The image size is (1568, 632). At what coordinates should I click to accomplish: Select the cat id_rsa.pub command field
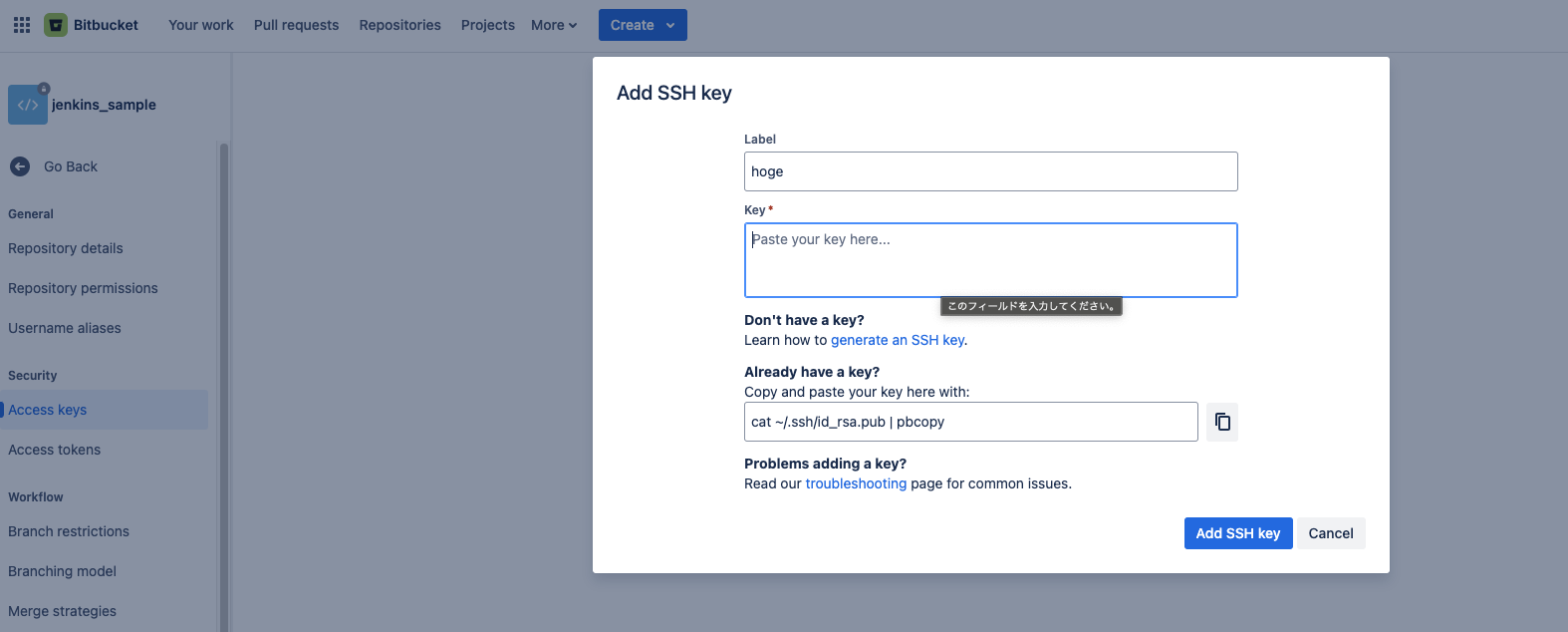coord(970,422)
